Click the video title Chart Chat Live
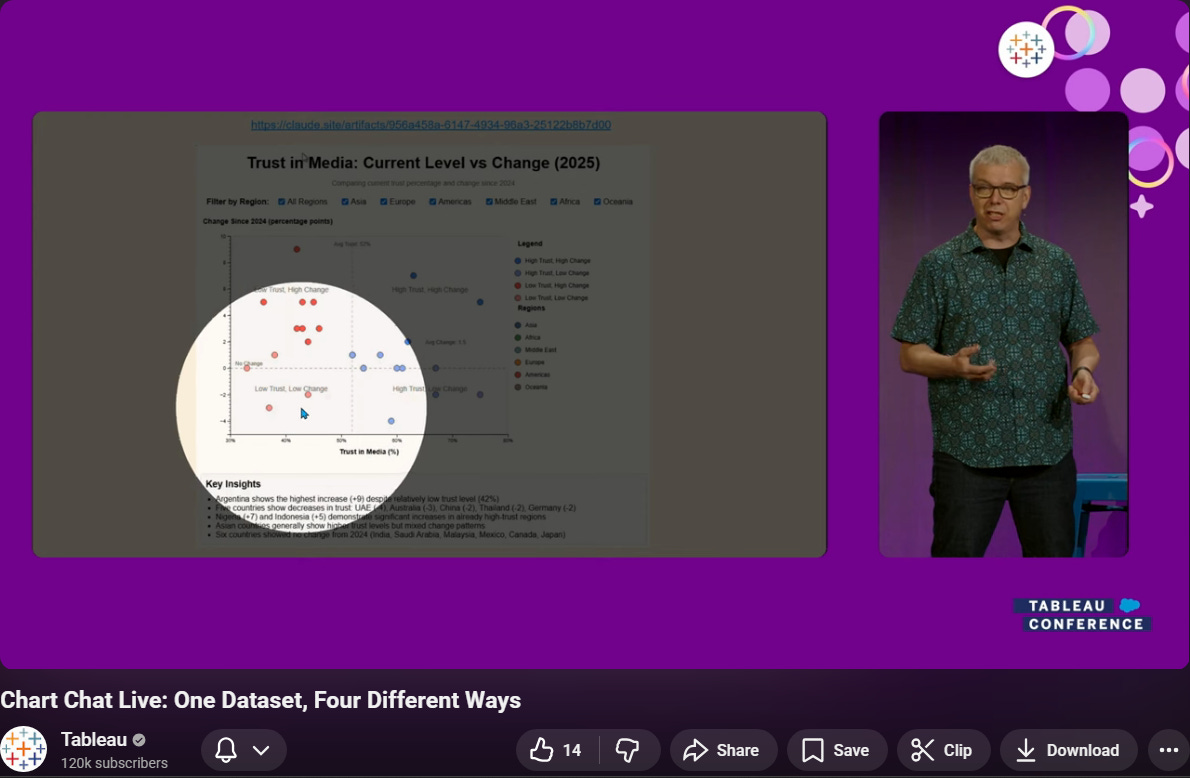1190x778 pixels. (x=260, y=700)
